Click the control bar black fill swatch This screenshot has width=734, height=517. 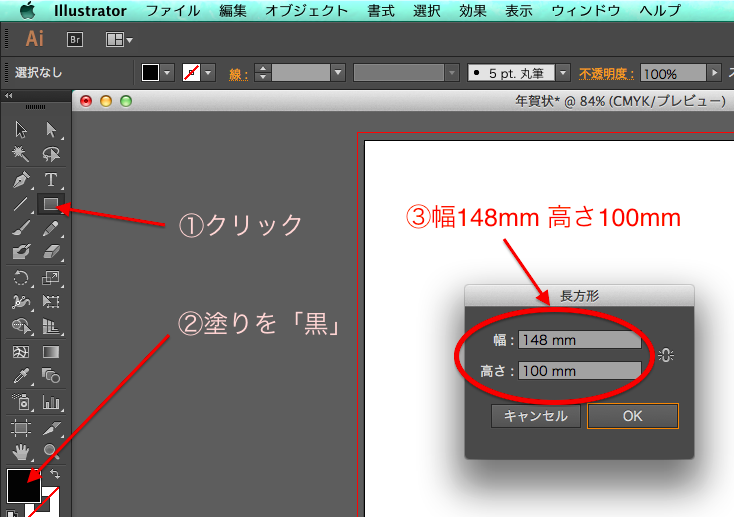click(150, 73)
